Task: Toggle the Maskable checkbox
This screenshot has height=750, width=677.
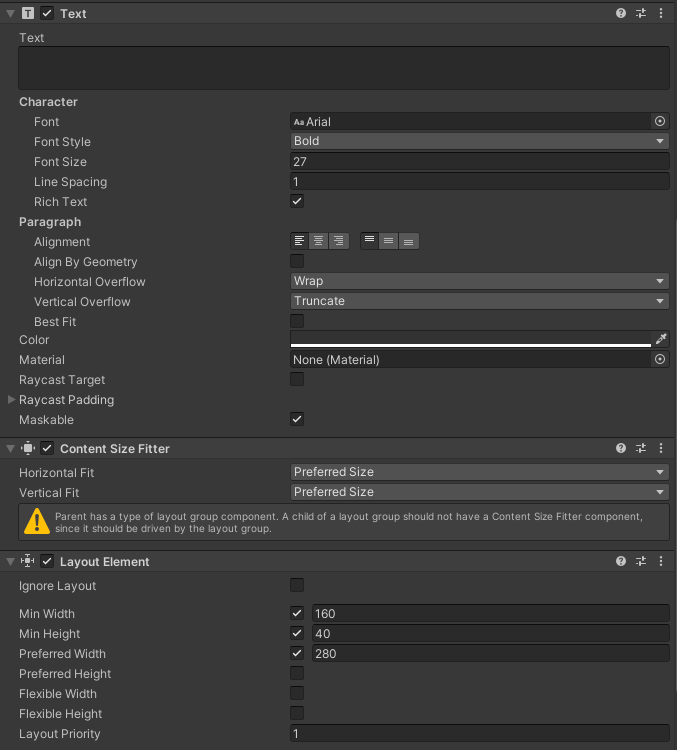Action: point(297,419)
